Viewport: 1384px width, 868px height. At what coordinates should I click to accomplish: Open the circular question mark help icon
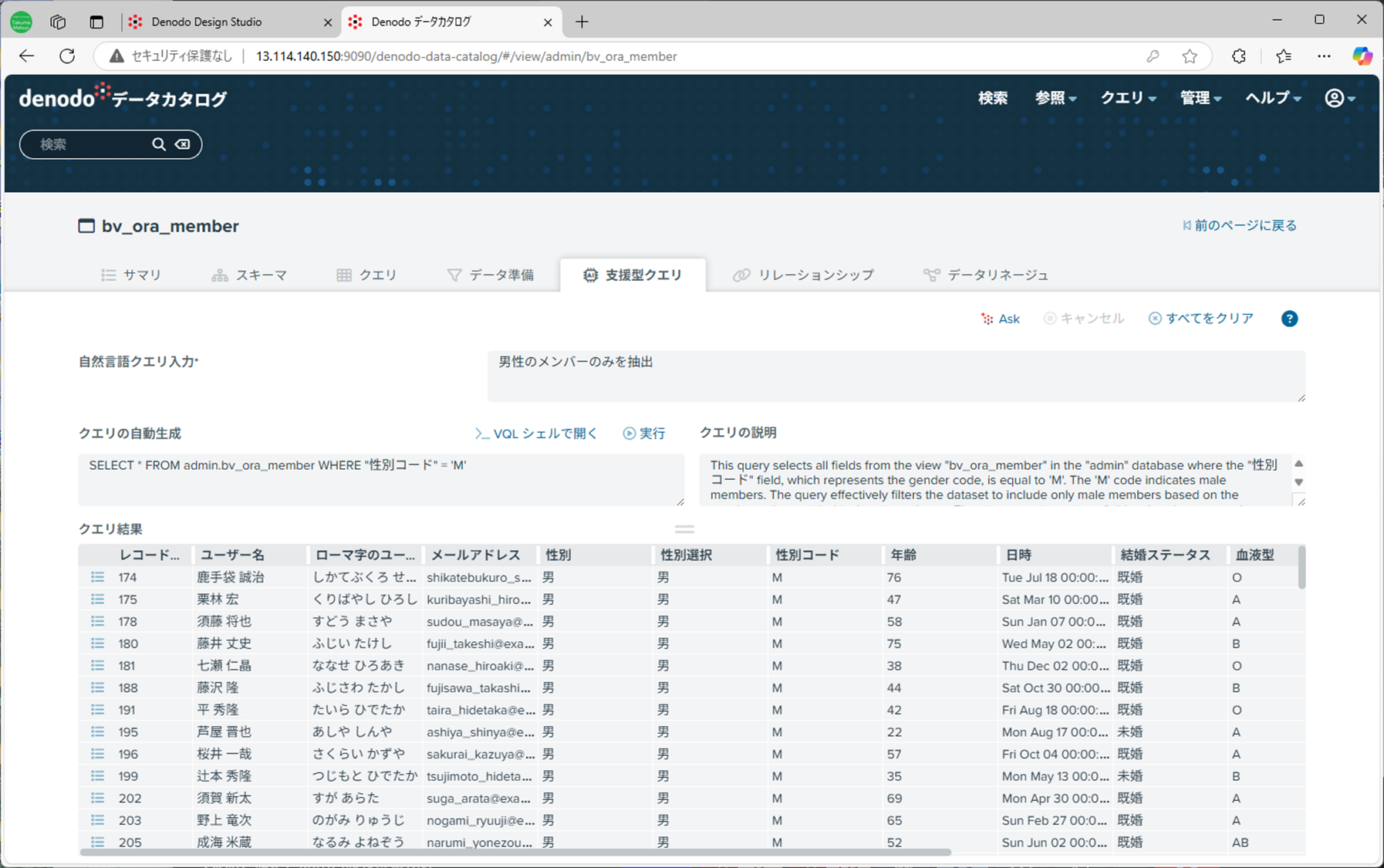point(1289,318)
